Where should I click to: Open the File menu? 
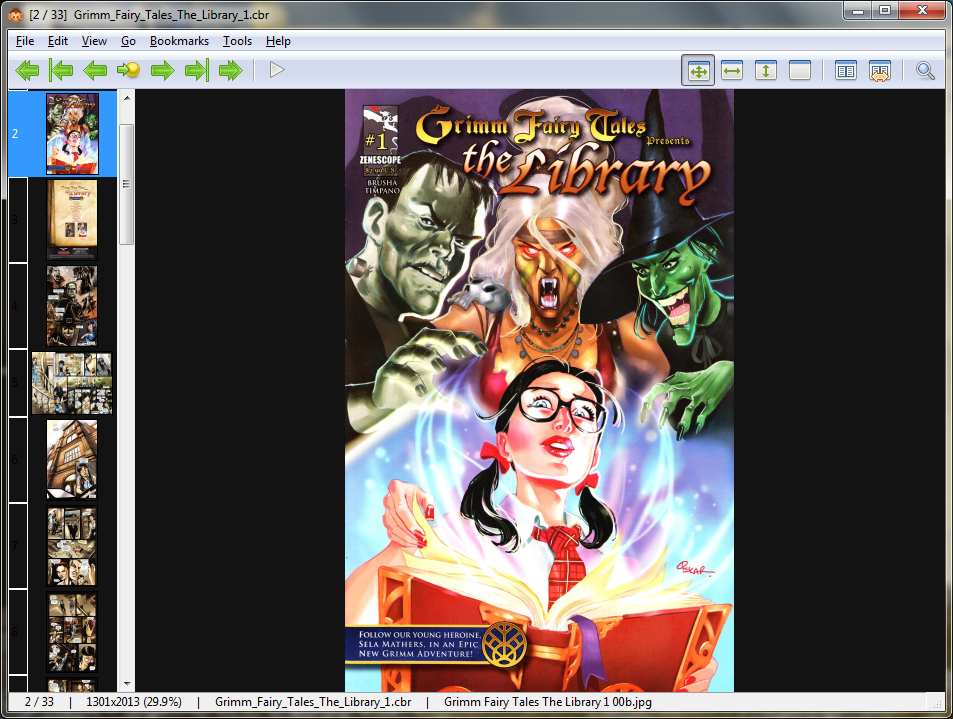pyautogui.click(x=25, y=41)
